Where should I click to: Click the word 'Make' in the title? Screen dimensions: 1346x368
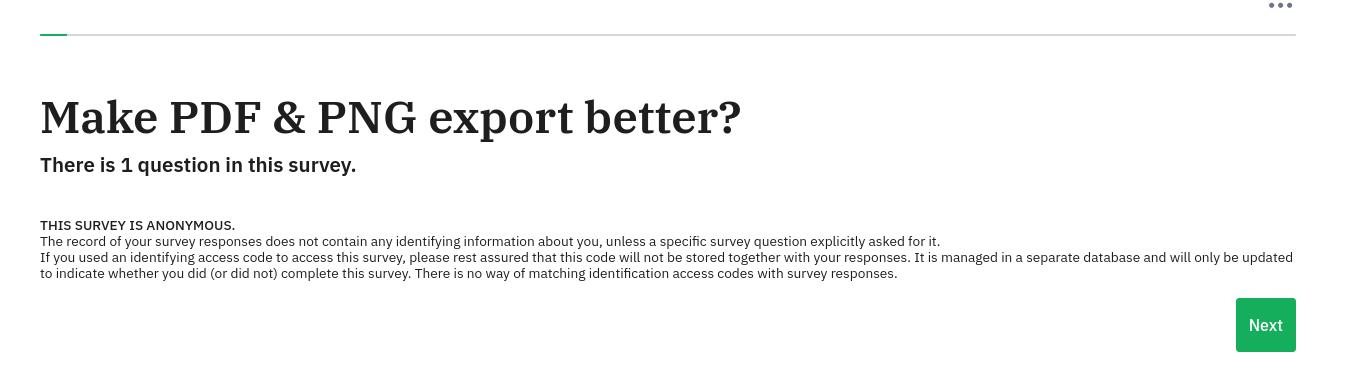[x=99, y=118]
